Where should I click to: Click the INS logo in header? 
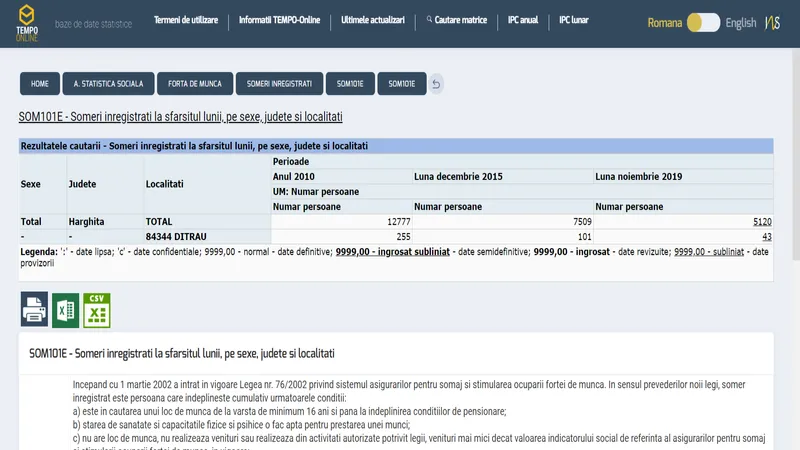773,23
